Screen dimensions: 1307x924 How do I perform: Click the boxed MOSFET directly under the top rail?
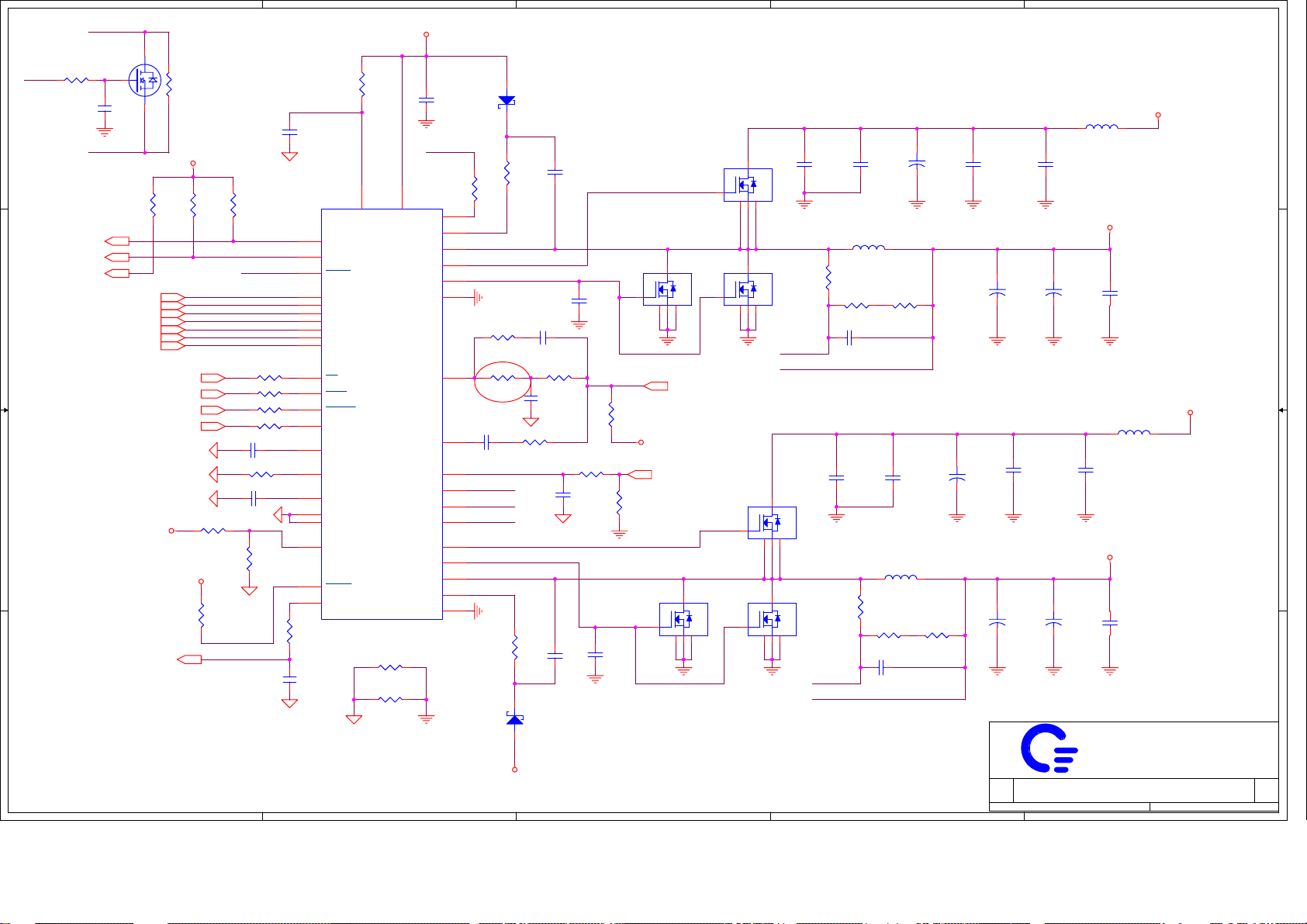[x=748, y=185]
